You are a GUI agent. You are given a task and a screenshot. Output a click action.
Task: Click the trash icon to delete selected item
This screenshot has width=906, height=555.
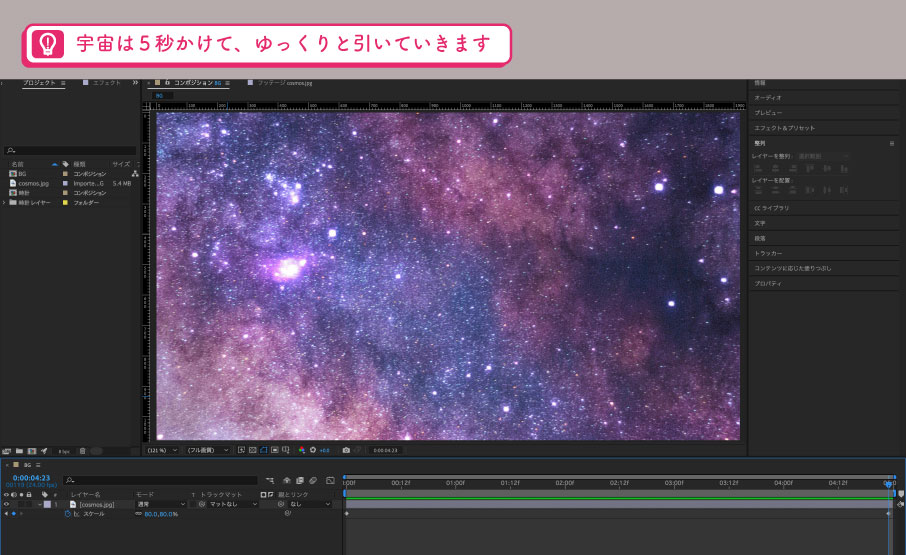83,451
